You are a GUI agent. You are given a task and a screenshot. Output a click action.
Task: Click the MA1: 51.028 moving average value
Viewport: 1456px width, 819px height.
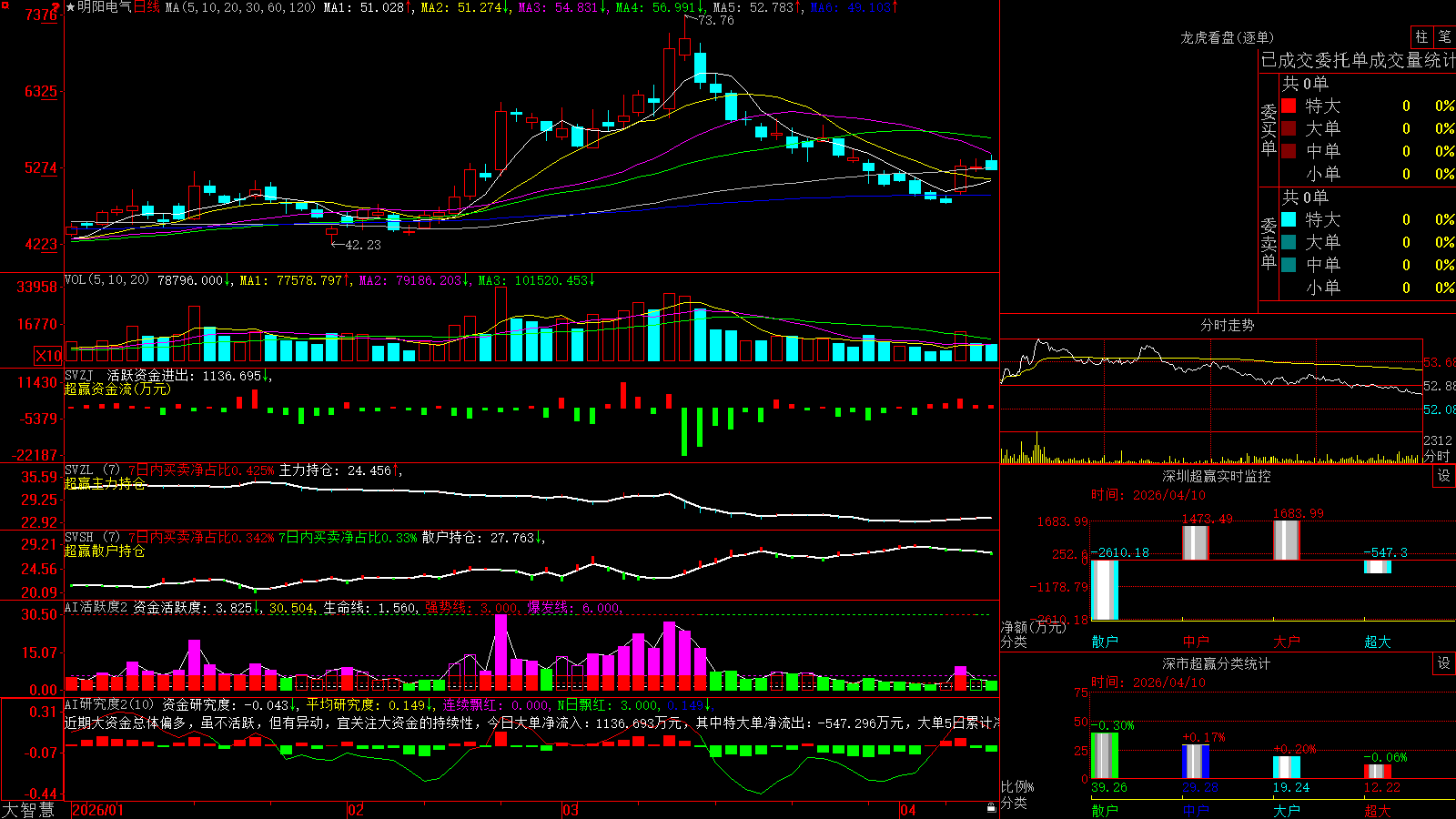point(363,7)
